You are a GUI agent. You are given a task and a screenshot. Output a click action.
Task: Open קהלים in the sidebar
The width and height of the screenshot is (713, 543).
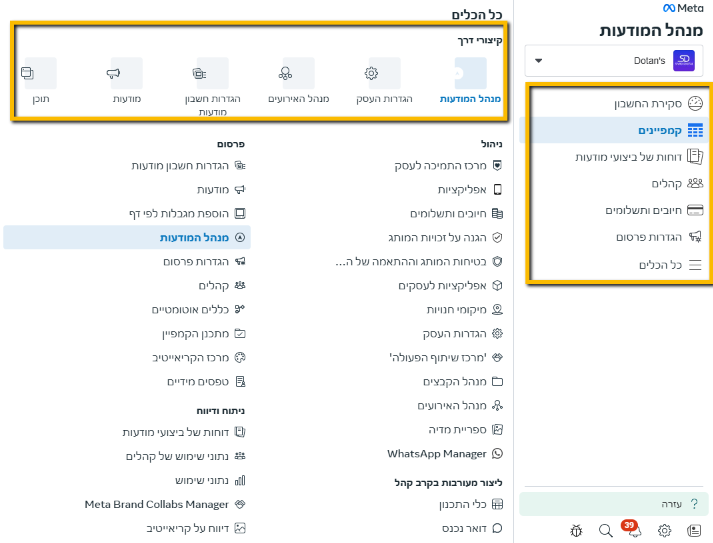tap(677, 183)
